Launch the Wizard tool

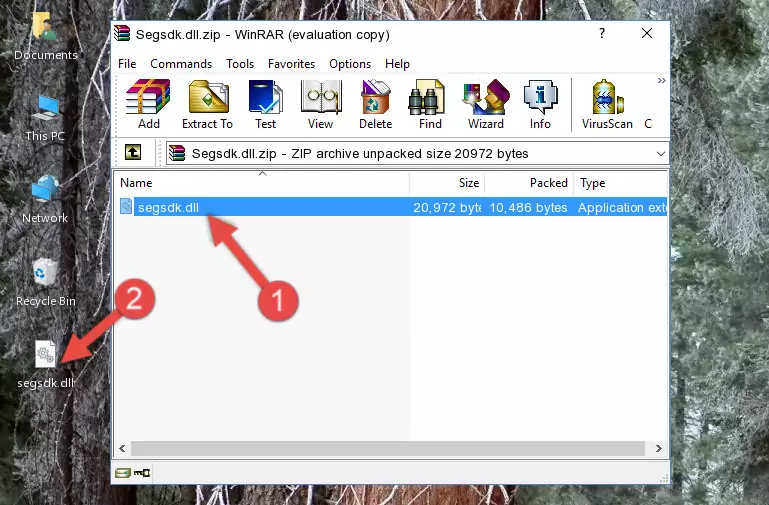point(486,104)
